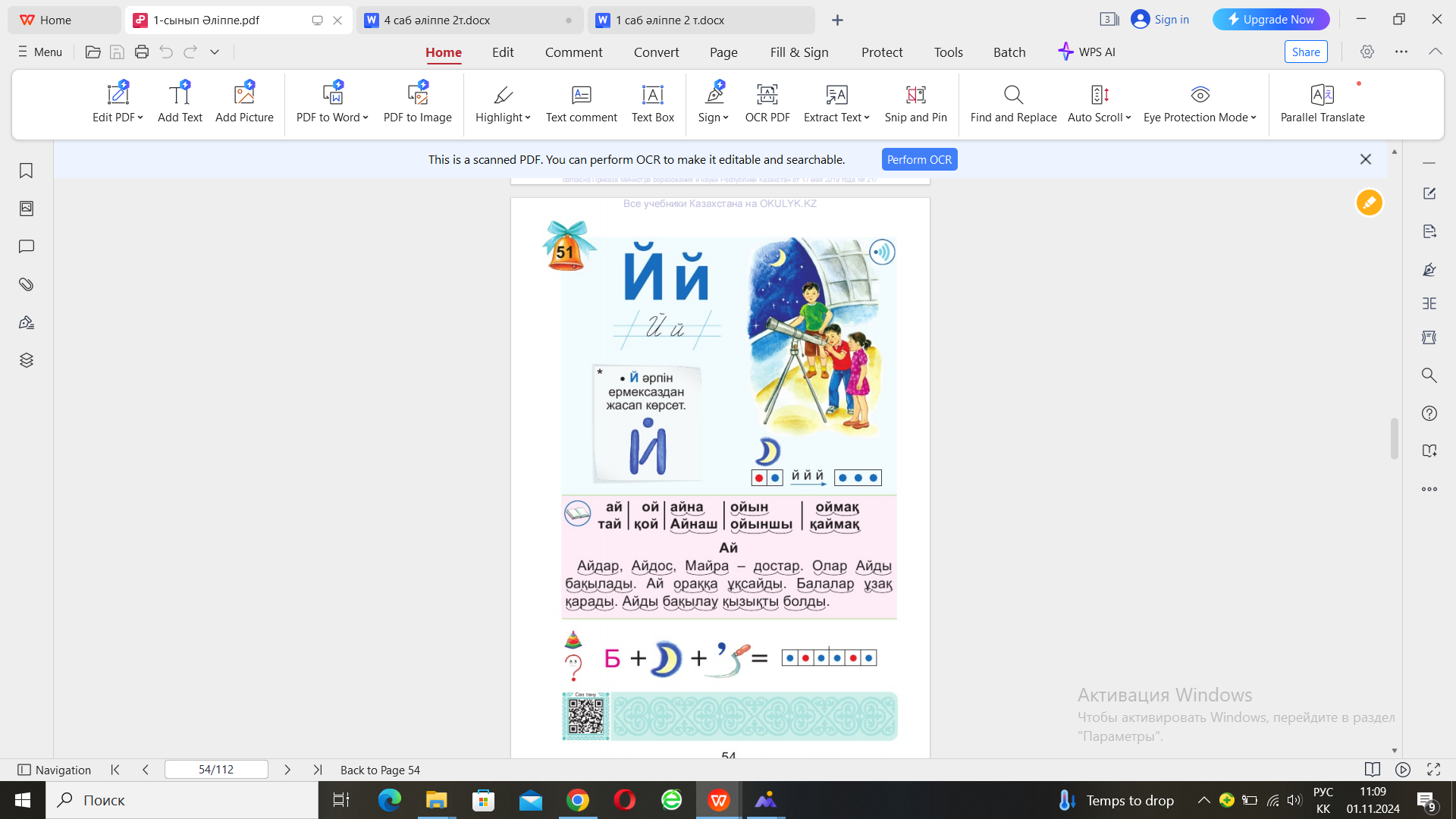Toggle full screen view in status bar
The height and width of the screenshot is (819, 1456).
pos(1433,770)
